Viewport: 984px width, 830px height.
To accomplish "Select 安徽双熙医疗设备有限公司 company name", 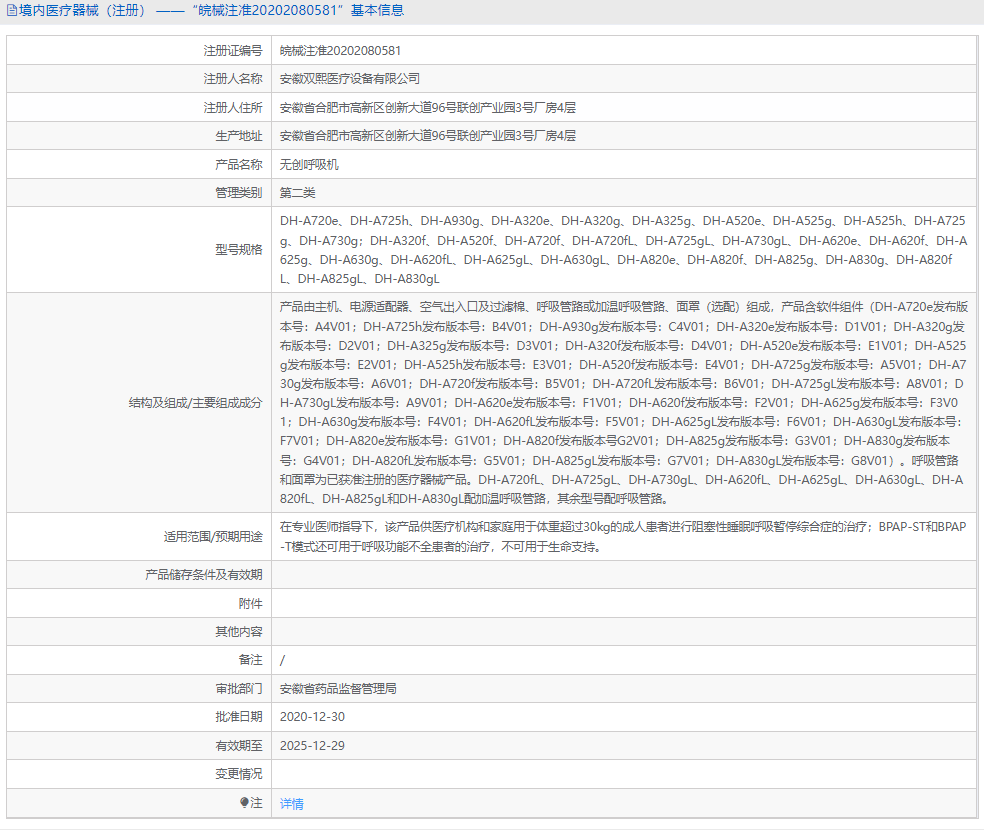I will 352,78.
